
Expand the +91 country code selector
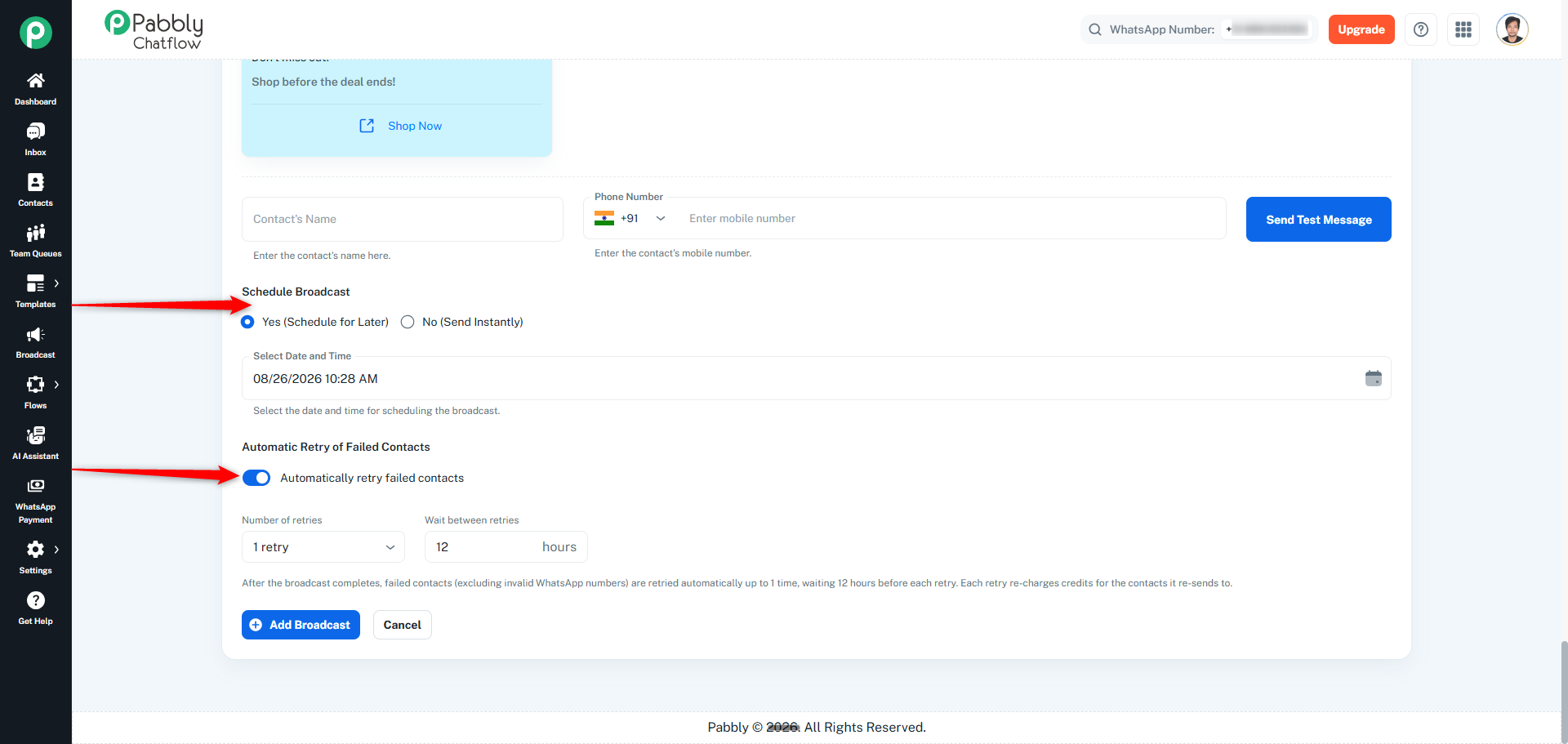[x=630, y=218]
